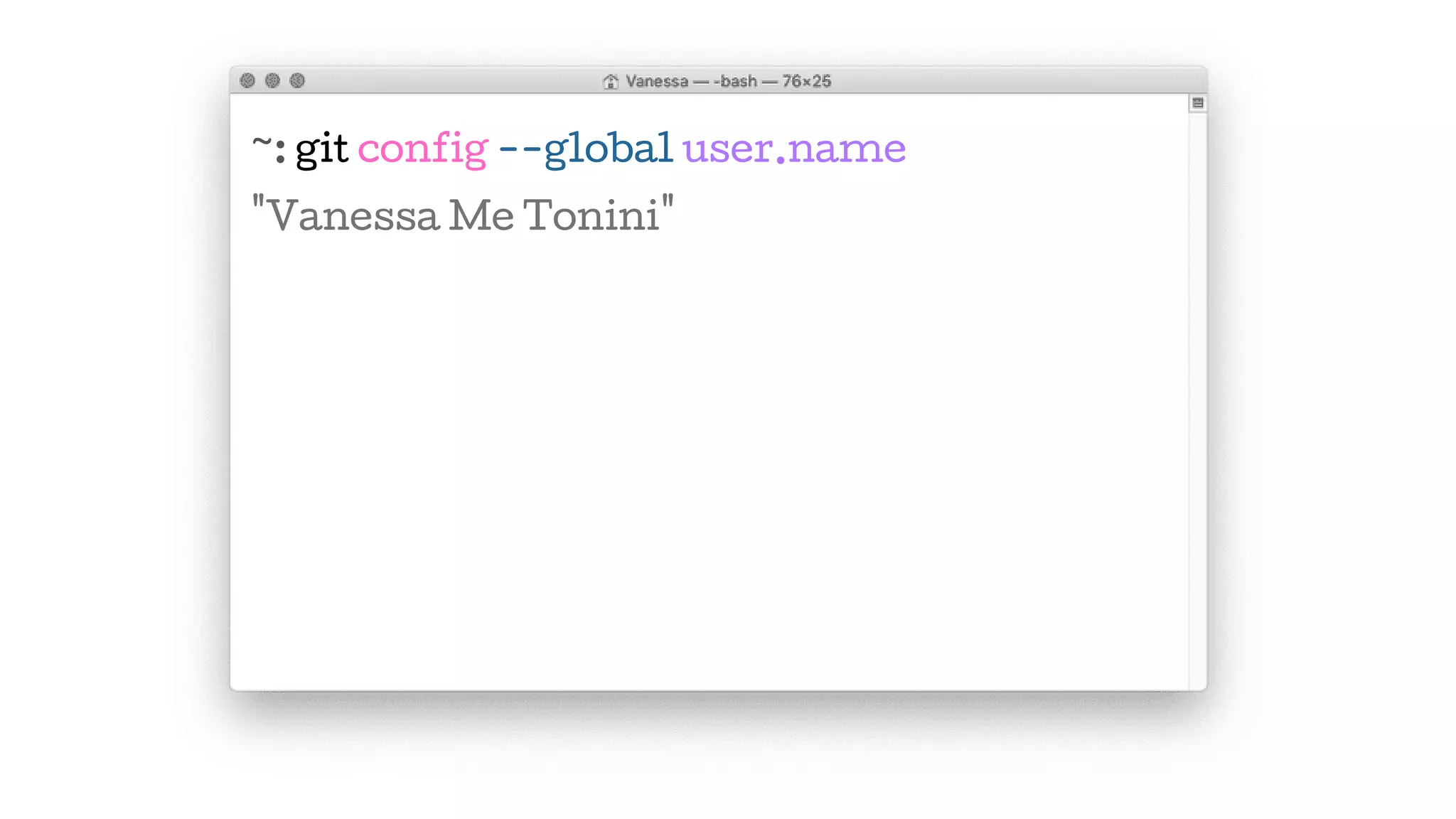Click the split pane icon above the scrollbar
This screenshot has width=1456, height=819.
click(1198, 103)
